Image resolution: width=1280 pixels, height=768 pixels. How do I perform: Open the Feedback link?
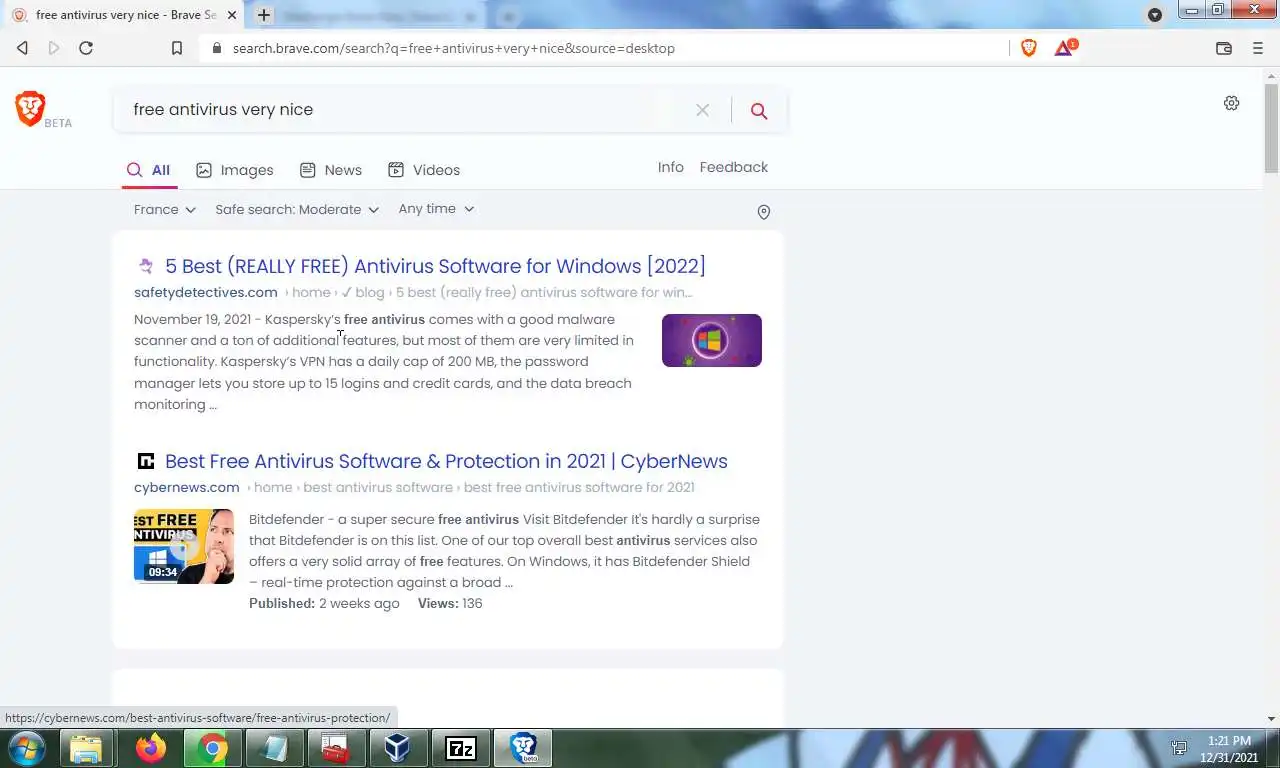click(x=734, y=167)
